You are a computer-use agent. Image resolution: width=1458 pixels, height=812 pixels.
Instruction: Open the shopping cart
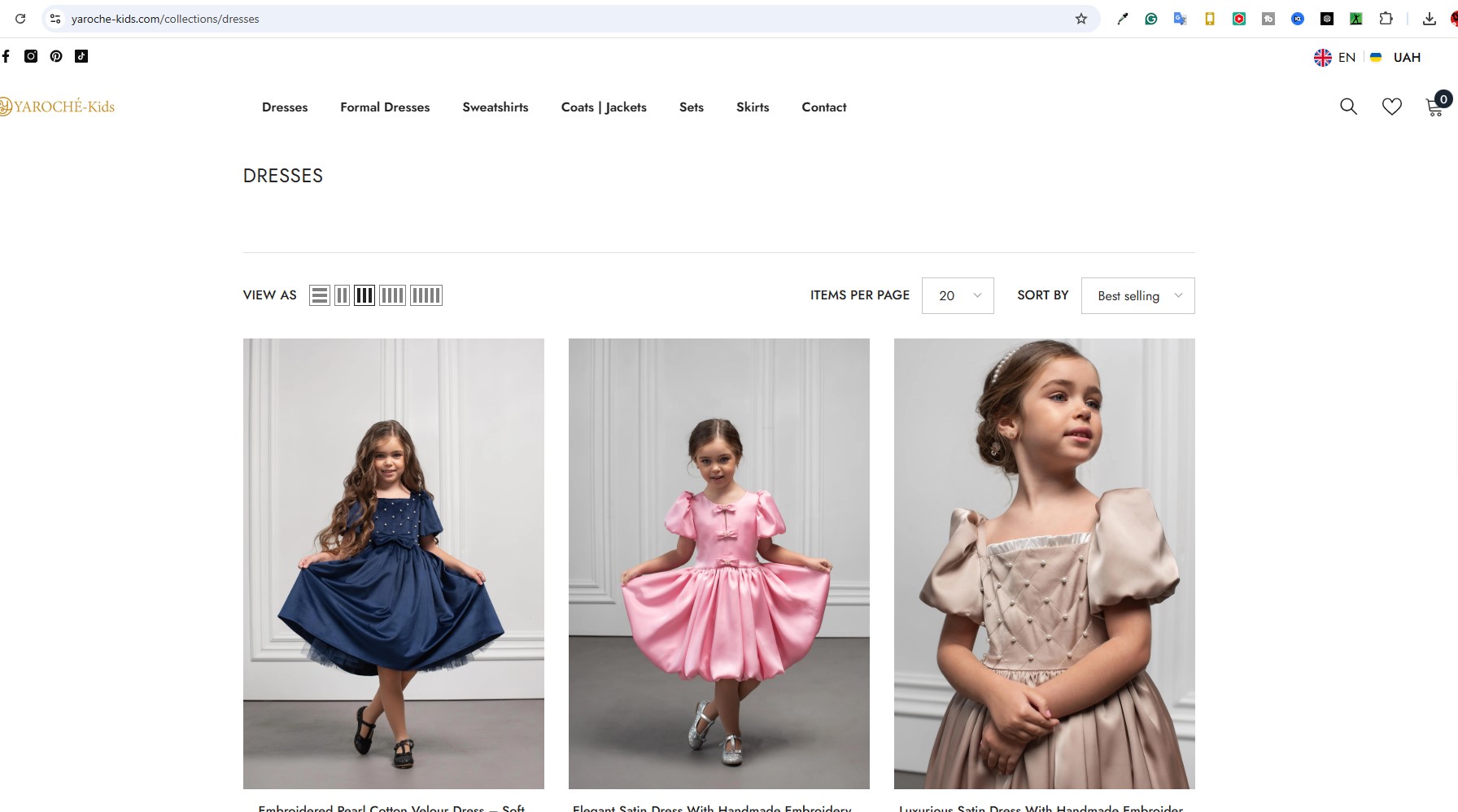(1437, 105)
